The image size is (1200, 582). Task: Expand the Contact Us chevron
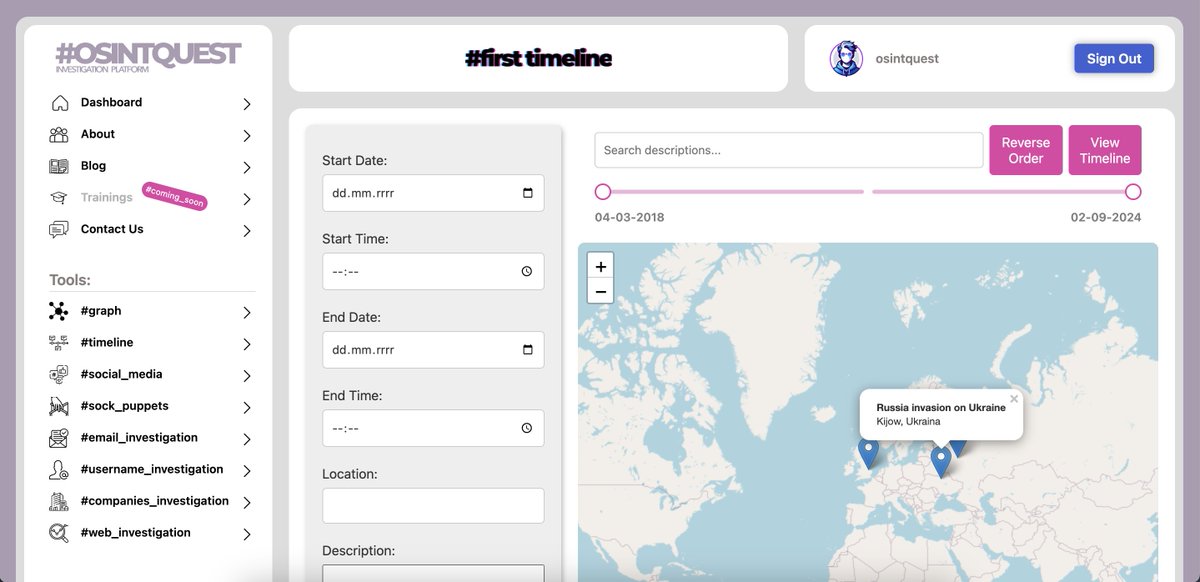coord(247,231)
